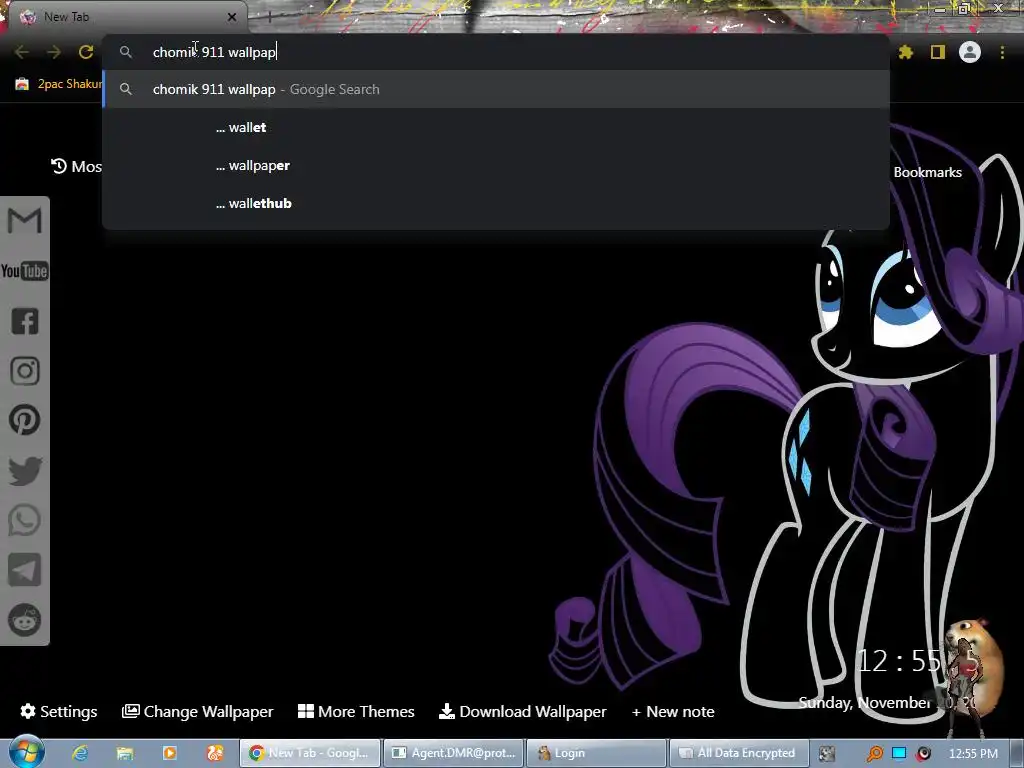1024x768 pixels.
Task: Open the Telegram sidebar shortcut
Action: (25, 570)
